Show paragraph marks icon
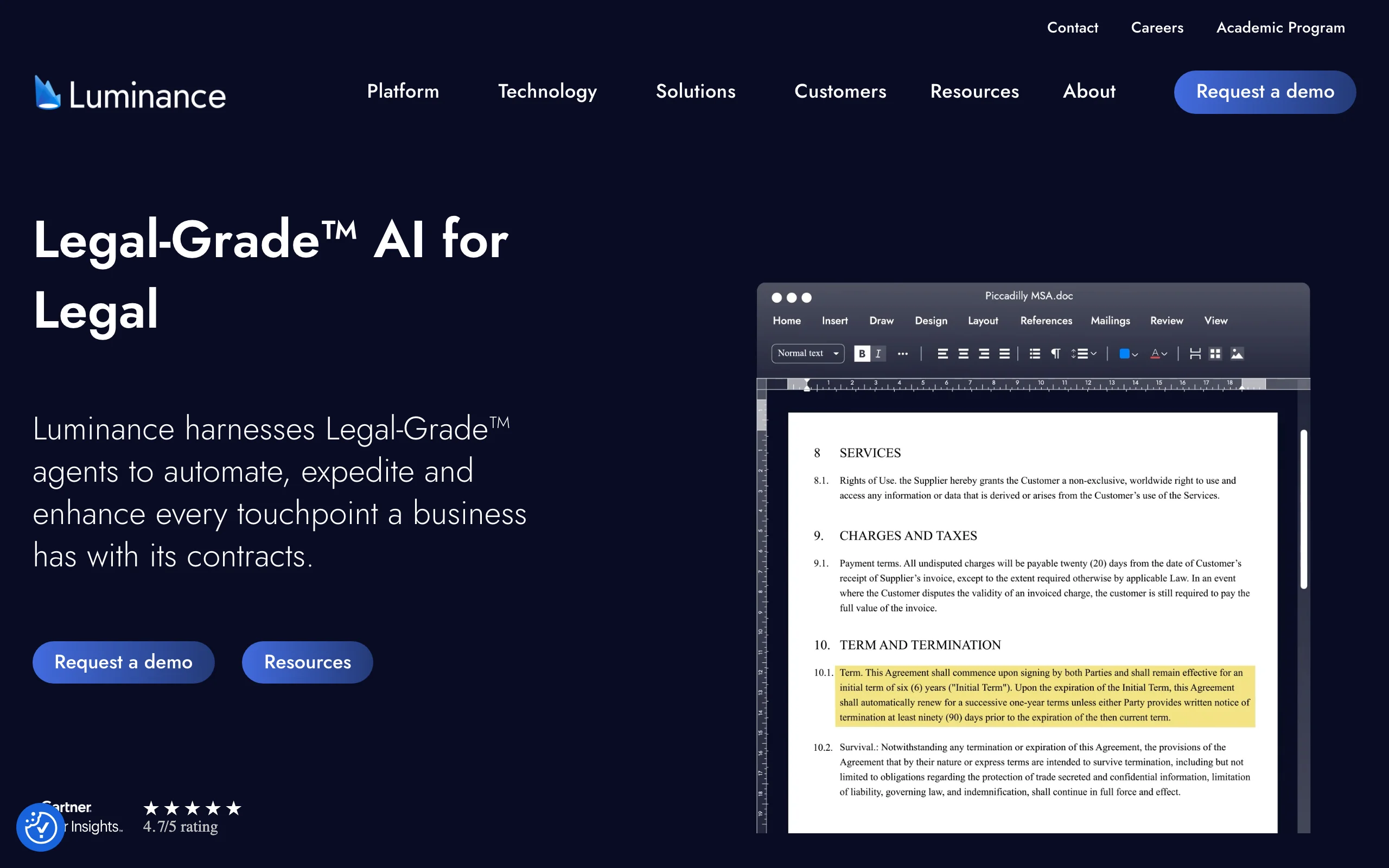The width and height of the screenshot is (1389, 868). click(x=1055, y=354)
